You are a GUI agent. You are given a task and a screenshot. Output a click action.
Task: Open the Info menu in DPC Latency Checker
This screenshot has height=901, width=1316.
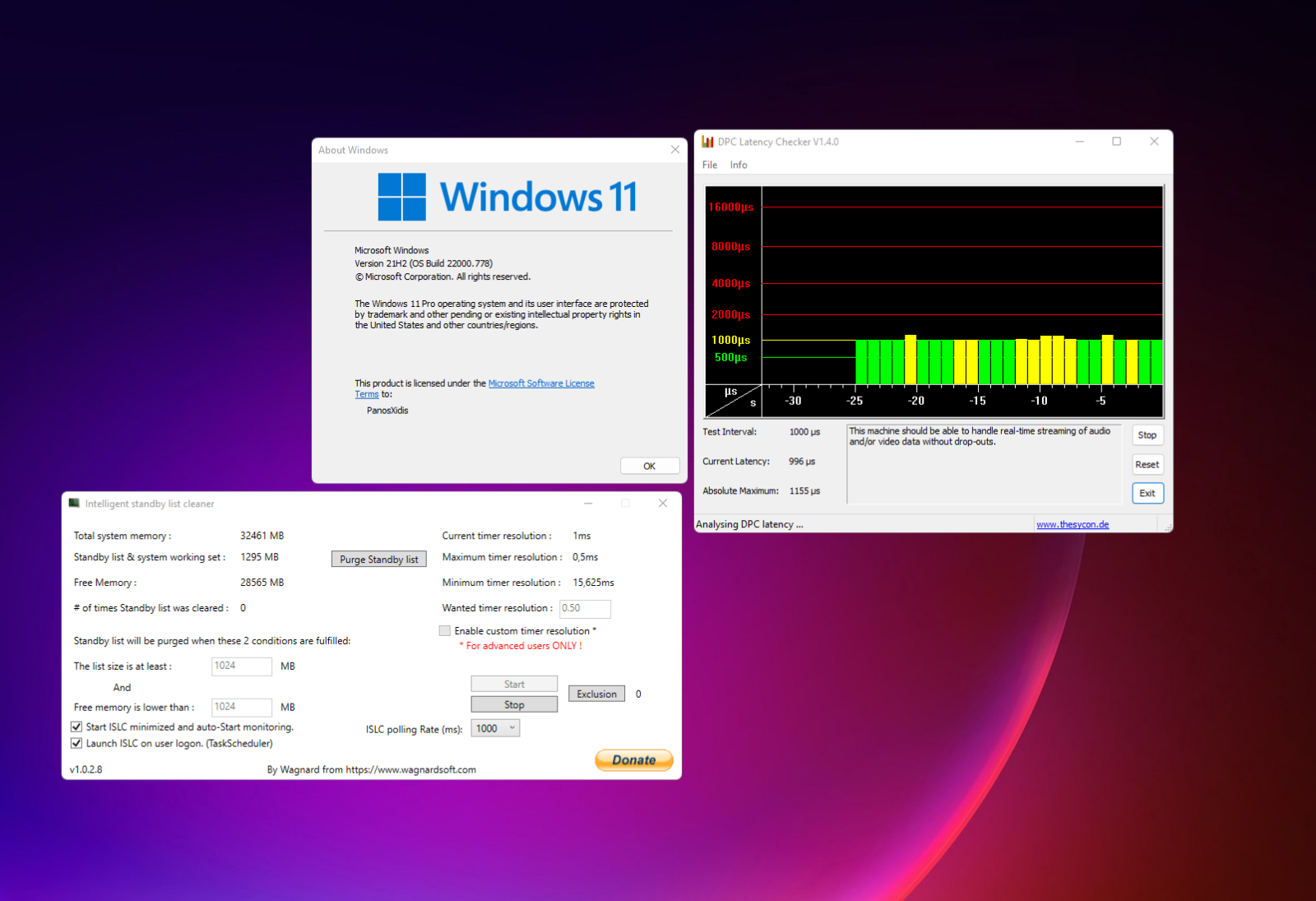point(739,165)
